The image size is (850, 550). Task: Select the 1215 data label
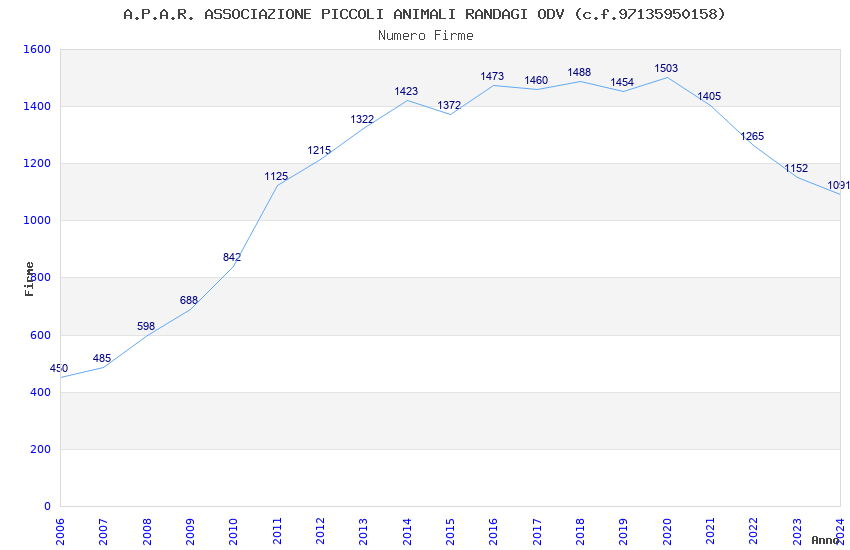319,151
